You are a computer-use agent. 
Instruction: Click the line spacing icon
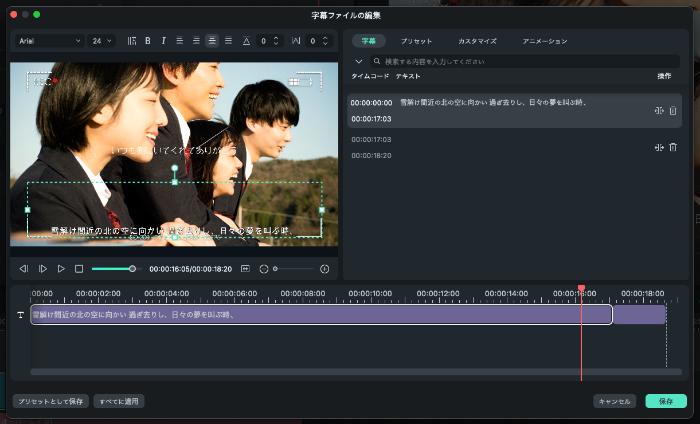click(246, 41)
